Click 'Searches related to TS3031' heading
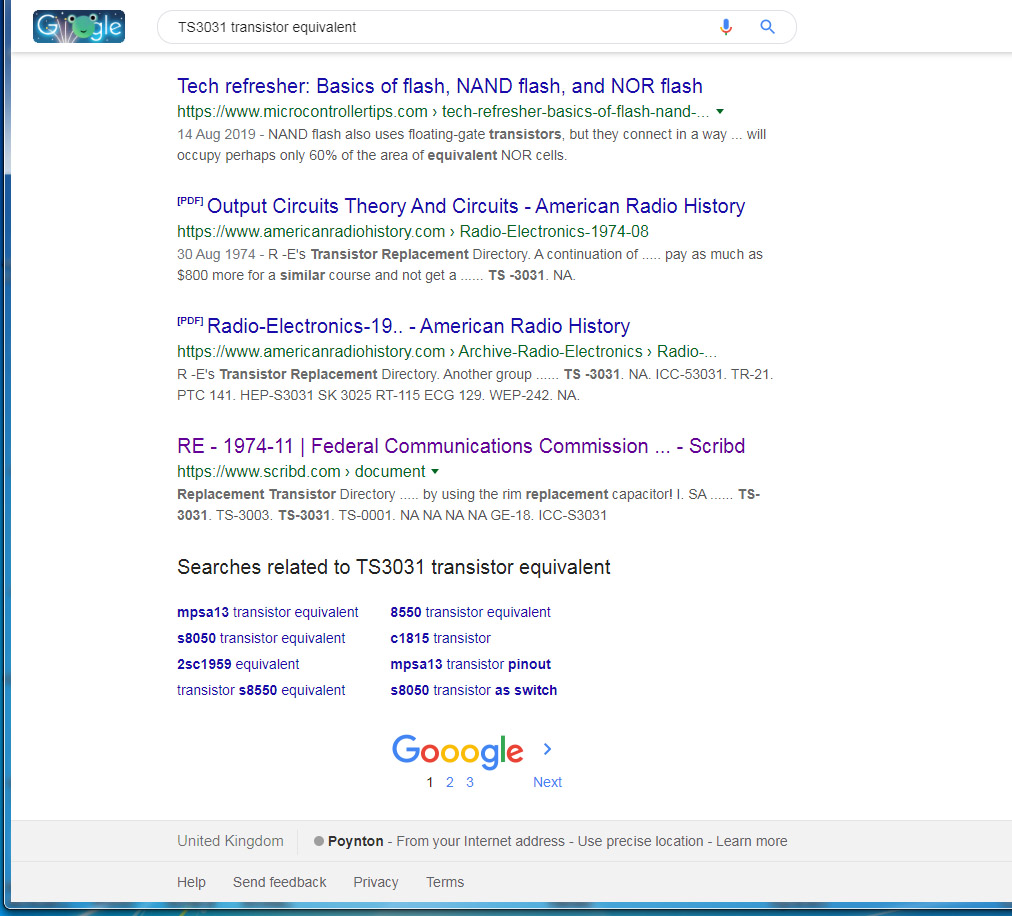Image resolution: width=1012 pixels, height=916 pixels. tap(394, 567)
